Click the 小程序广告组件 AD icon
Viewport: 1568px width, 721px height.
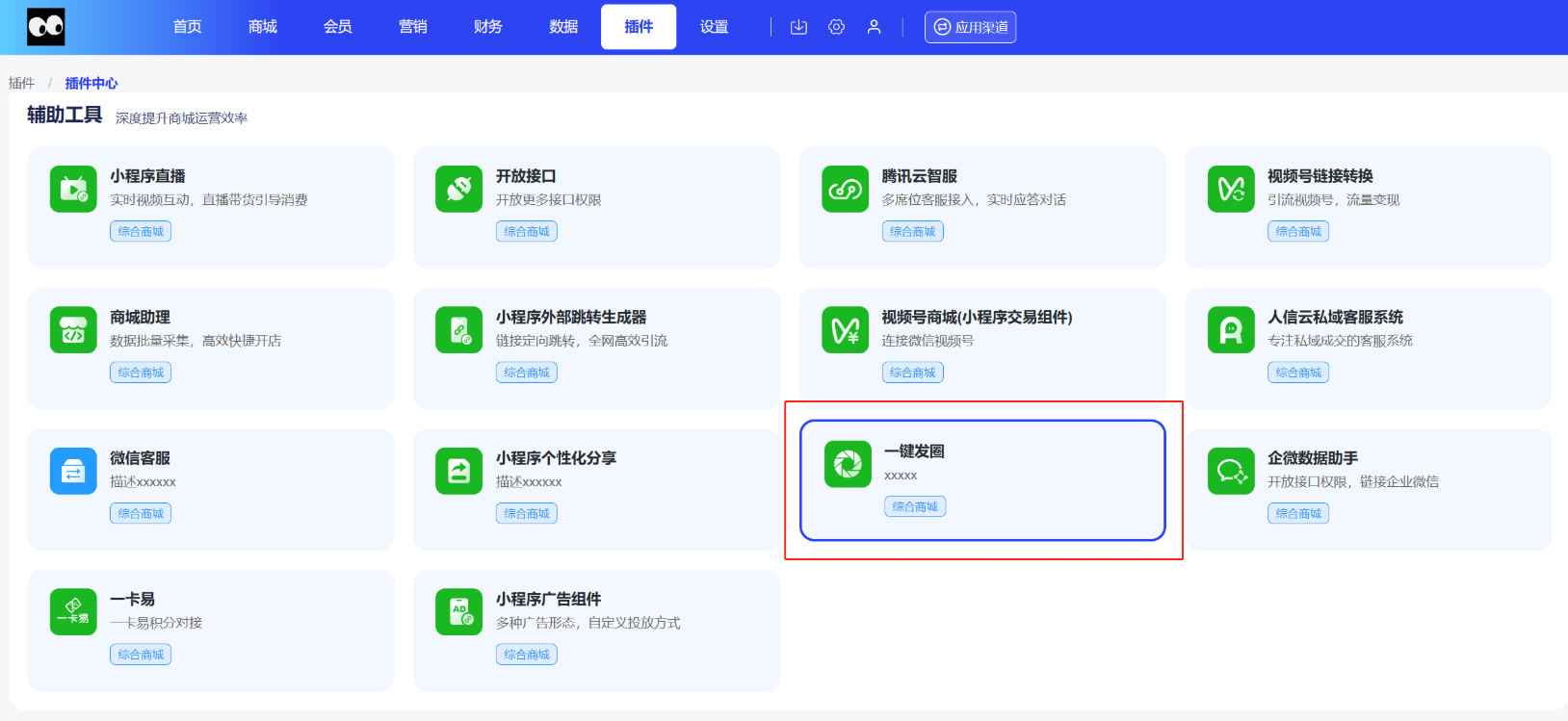pyautogui.click(x=458, y=612)
